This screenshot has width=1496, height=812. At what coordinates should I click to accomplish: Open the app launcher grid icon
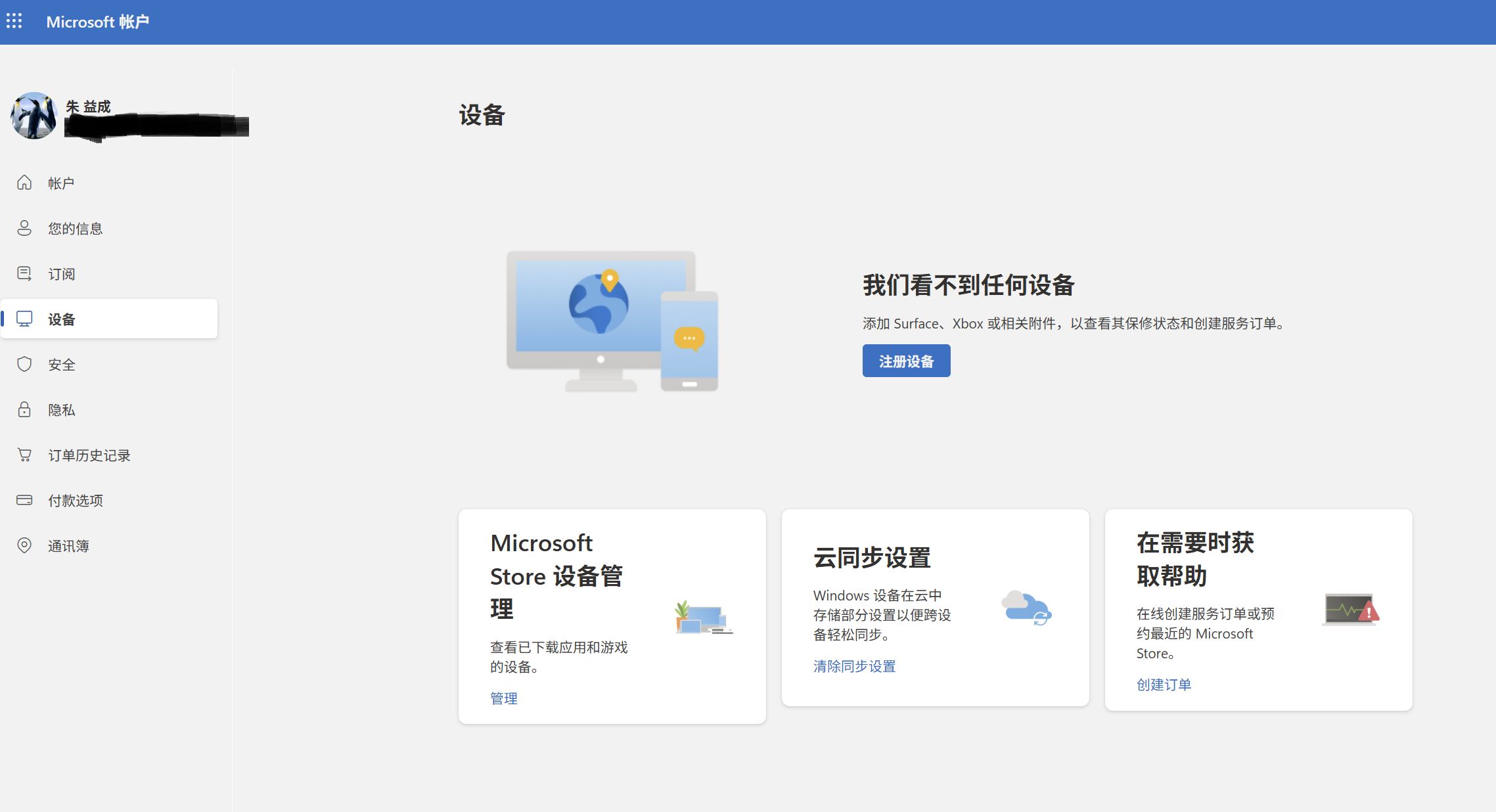click(x=14, y=21)
